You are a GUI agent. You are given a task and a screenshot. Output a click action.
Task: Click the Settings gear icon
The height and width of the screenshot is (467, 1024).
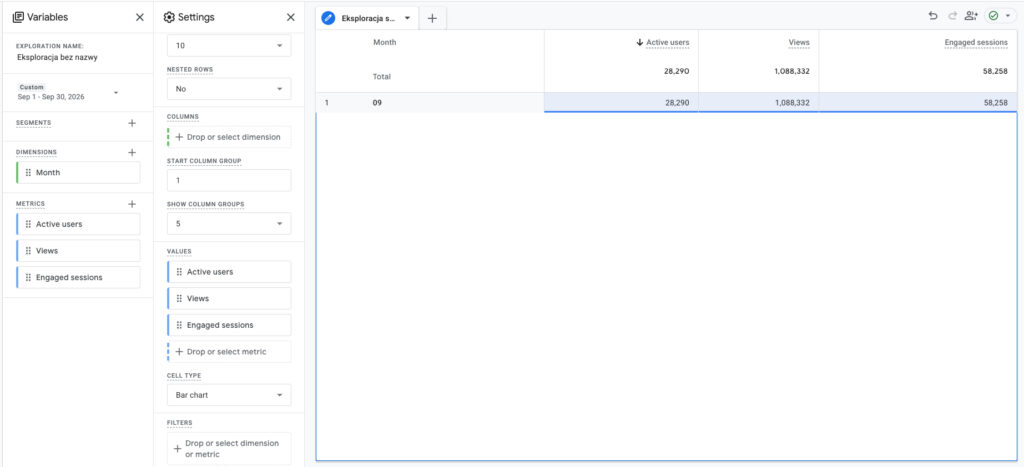[169, 18]
